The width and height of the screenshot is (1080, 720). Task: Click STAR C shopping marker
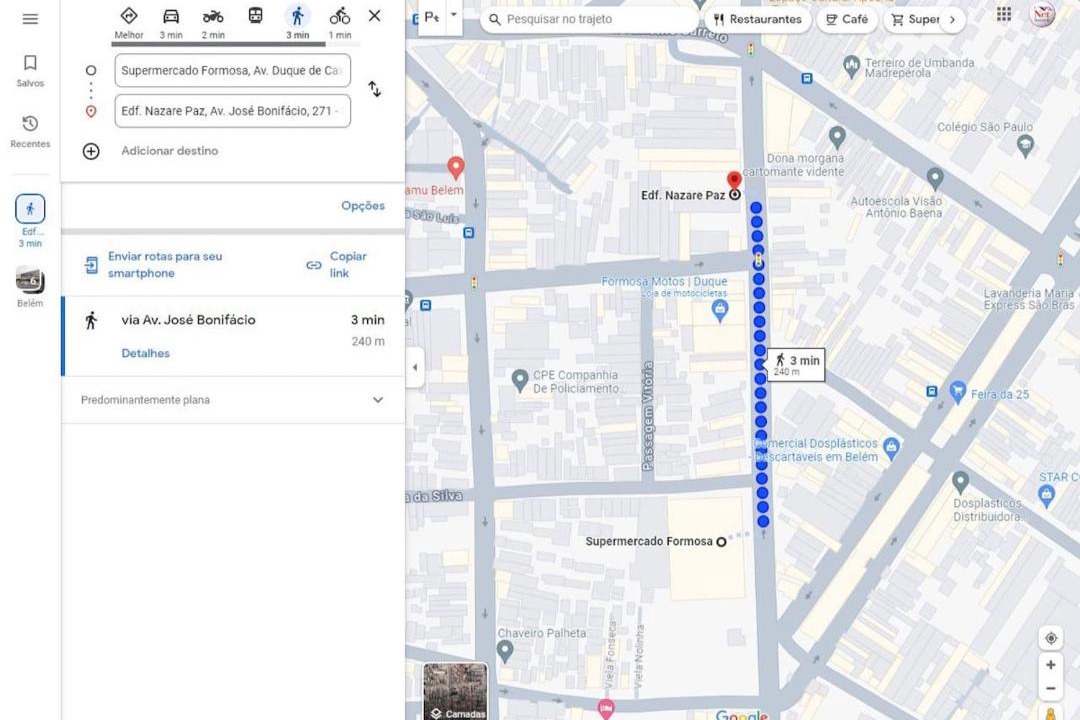pos(1046,495)
